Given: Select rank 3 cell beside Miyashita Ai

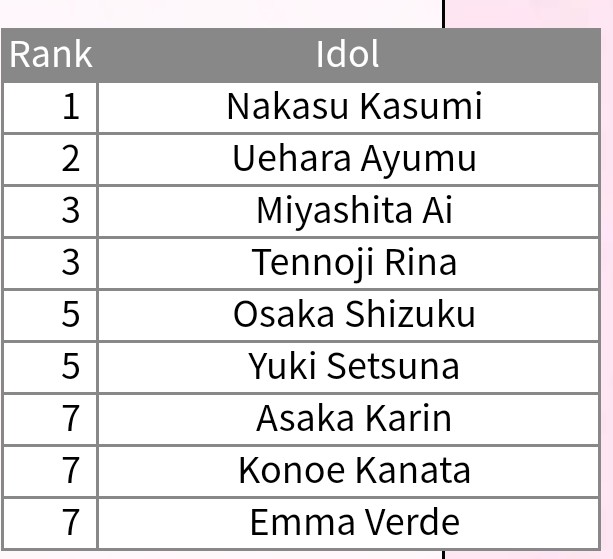Looking at the screenshot, I should point(51,210).
